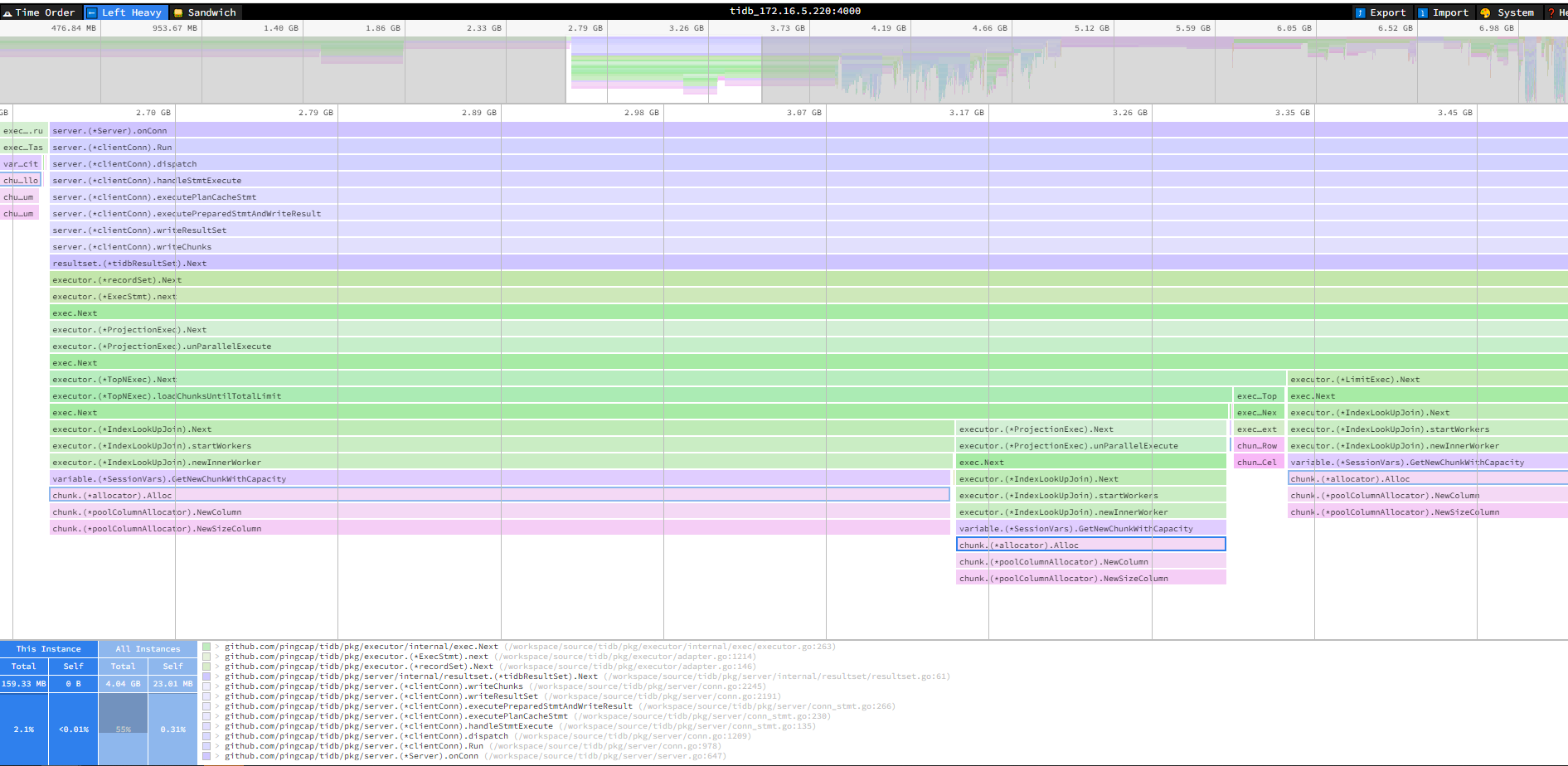Image resolution: width=1568 pixels, height=766 pixels.
Task: Click the small exec…Top frame
Action: click(x=1258, y=396)
